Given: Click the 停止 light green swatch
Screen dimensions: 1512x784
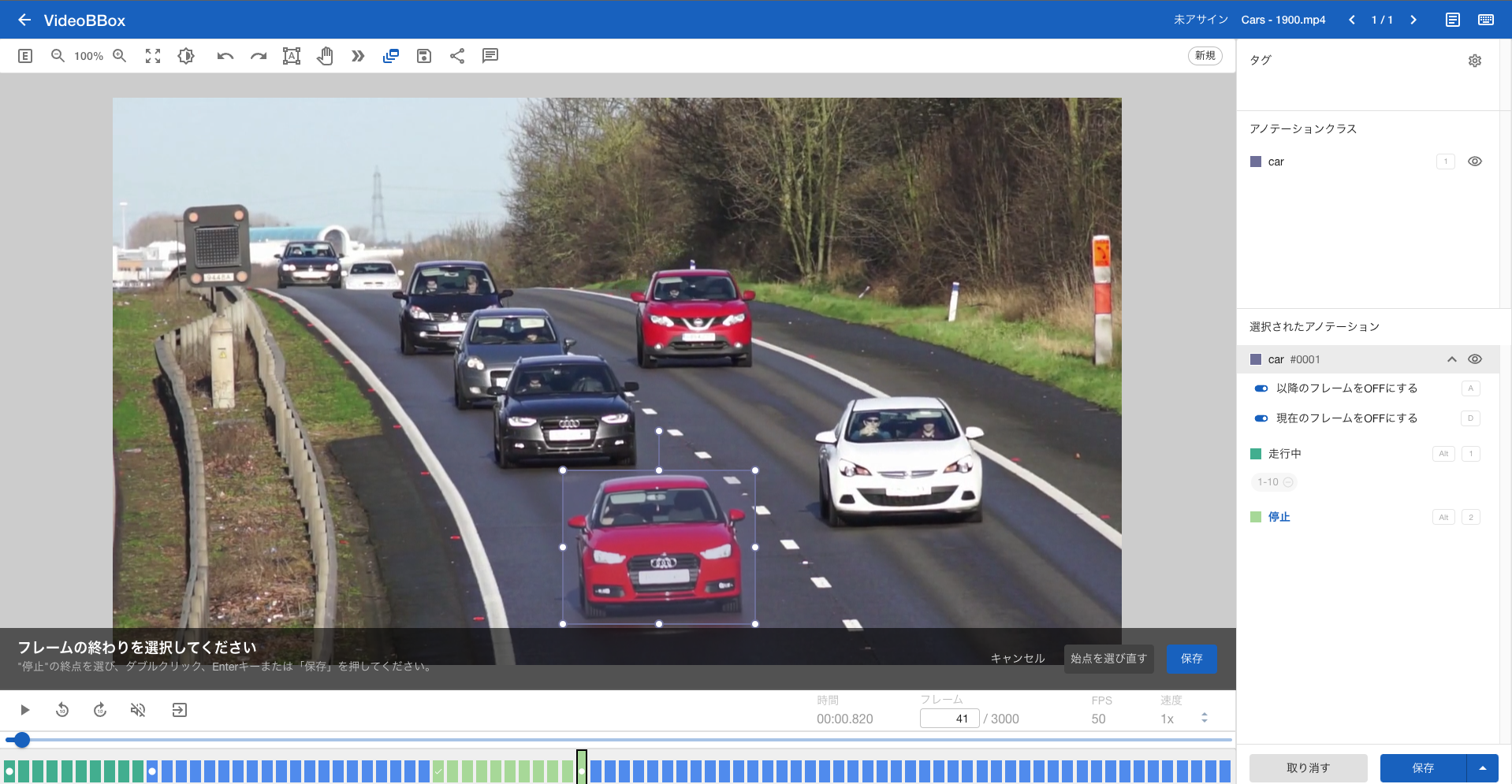Looking at the screenshot, I should coord(1256,517).
